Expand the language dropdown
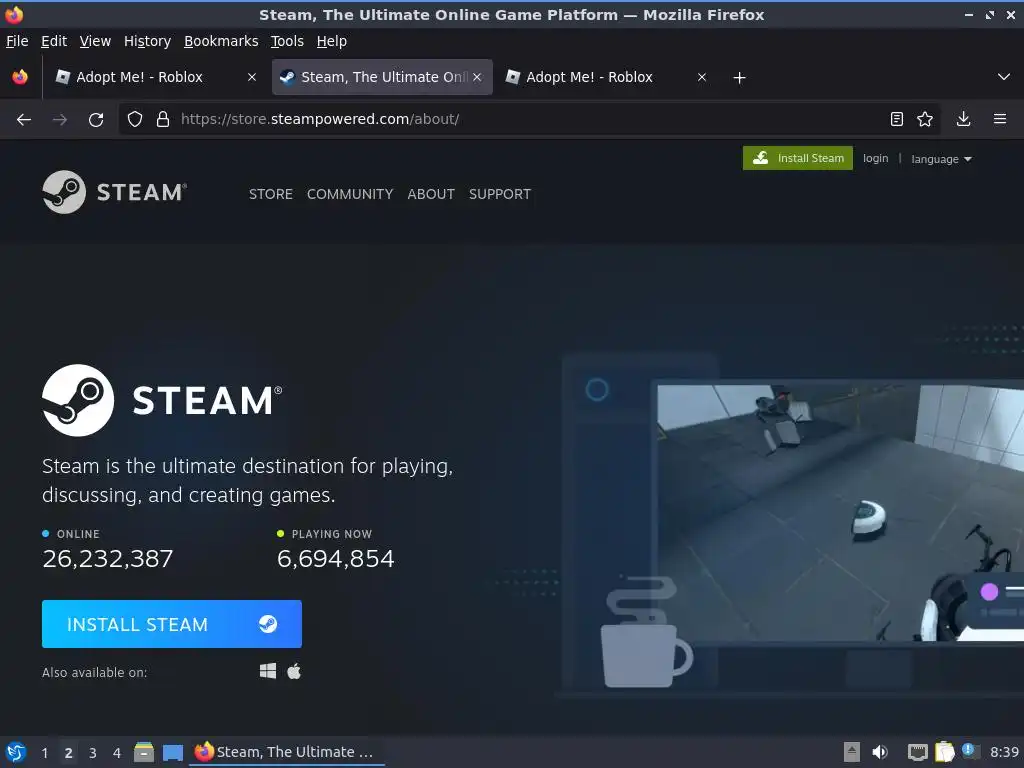Image resolution: width=1024 pixels, height=768 pixels. [941, 159]
